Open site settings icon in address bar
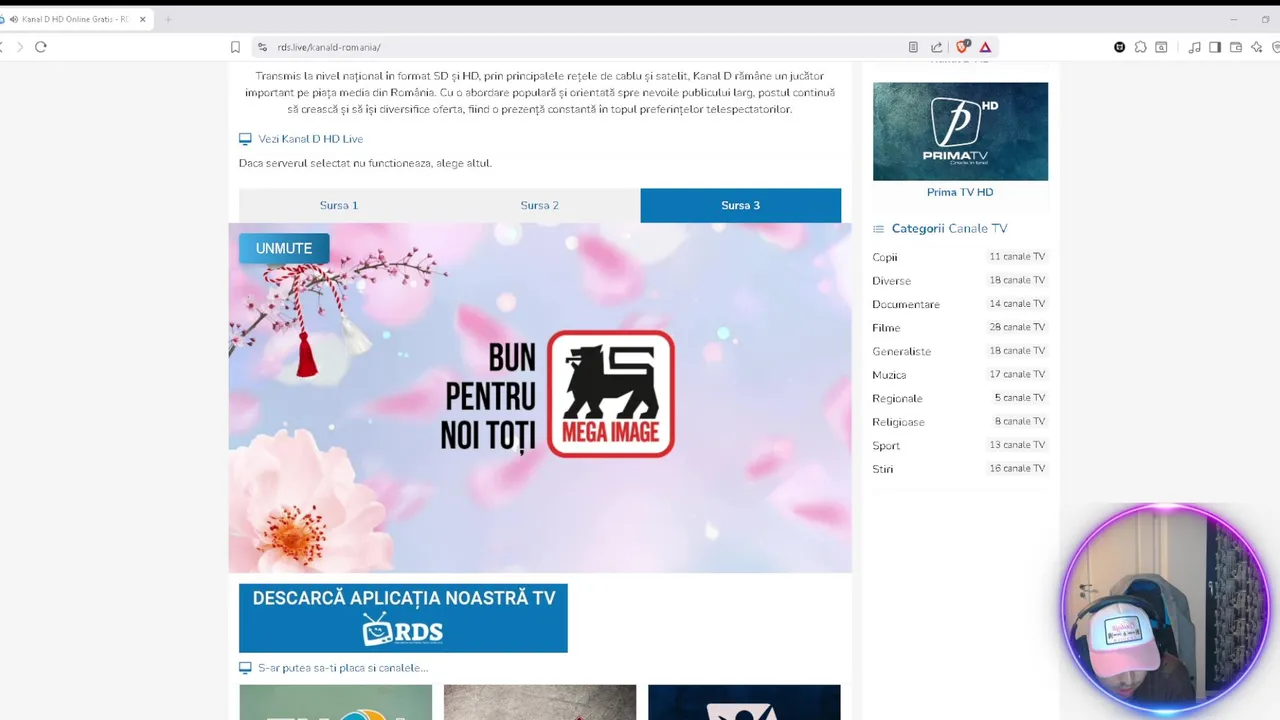Image resolution: width=1280 pixels, height=720 pixels. pos(262,47)
